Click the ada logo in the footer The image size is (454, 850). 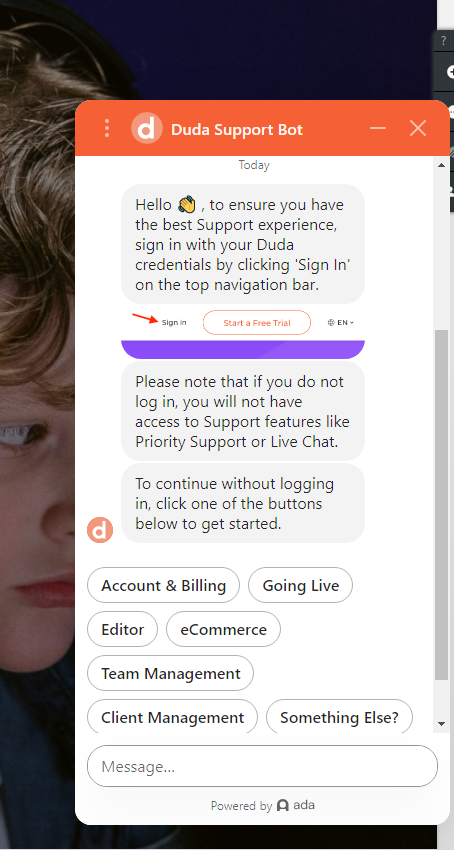(296, 805)
